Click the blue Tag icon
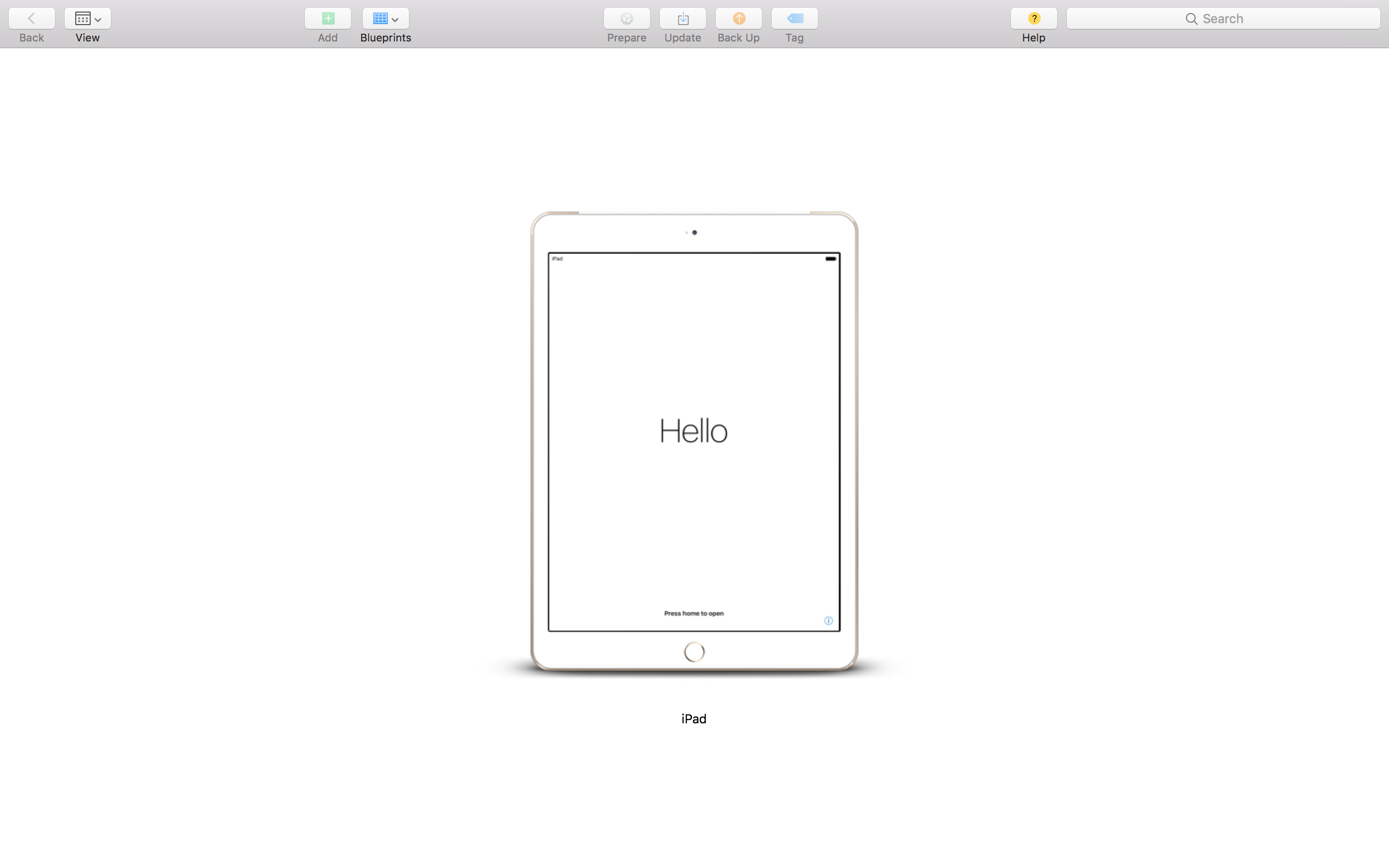 click(x=794, y=18)
